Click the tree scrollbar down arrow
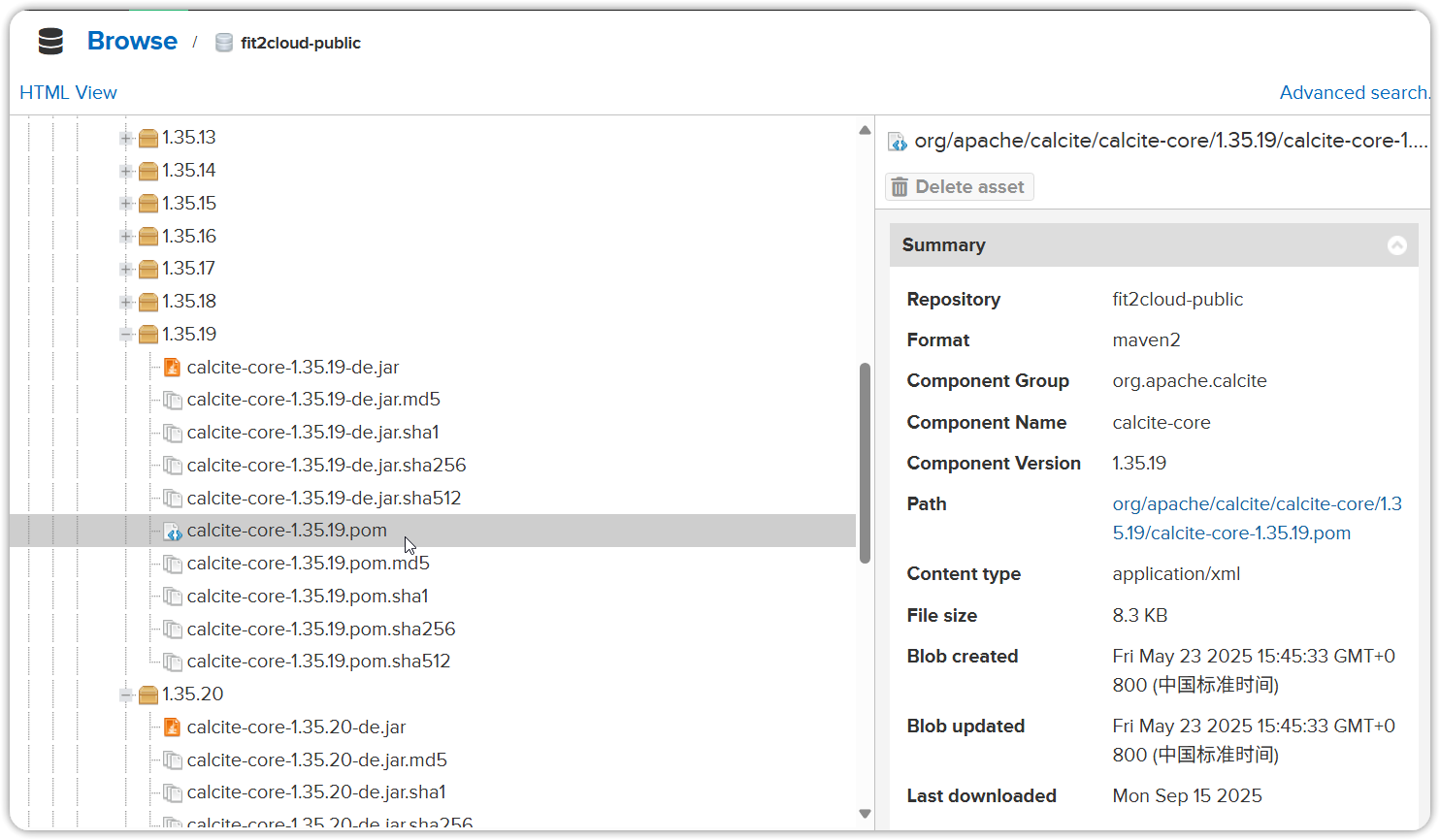1440x840 pixels. (x=865, y=814)
